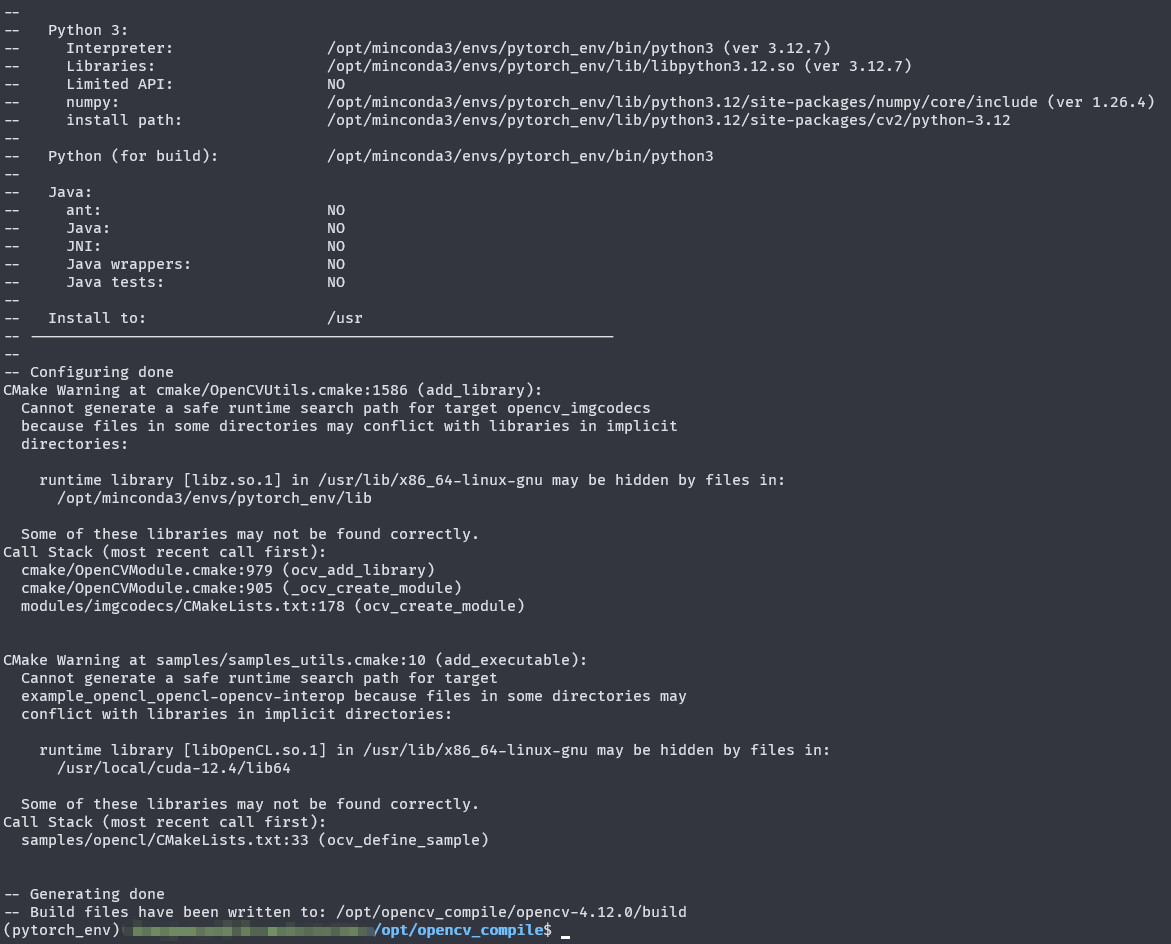
Task: Click the samples_utils.cmake:10 warning header
Action: pos(295,660)
